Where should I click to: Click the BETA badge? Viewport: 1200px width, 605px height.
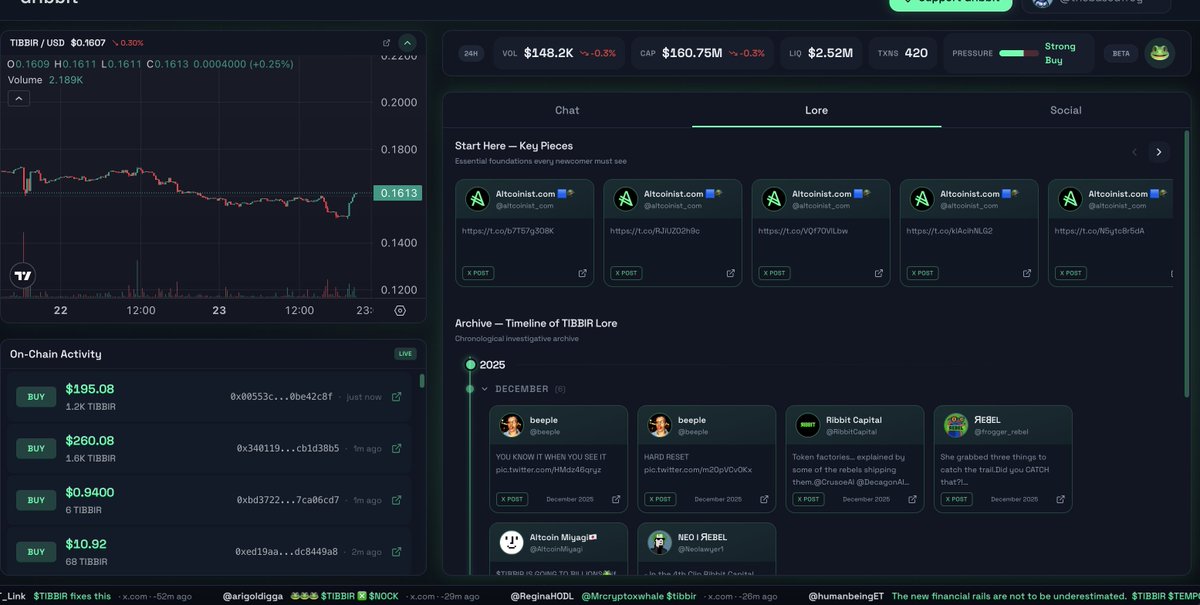1121,53
